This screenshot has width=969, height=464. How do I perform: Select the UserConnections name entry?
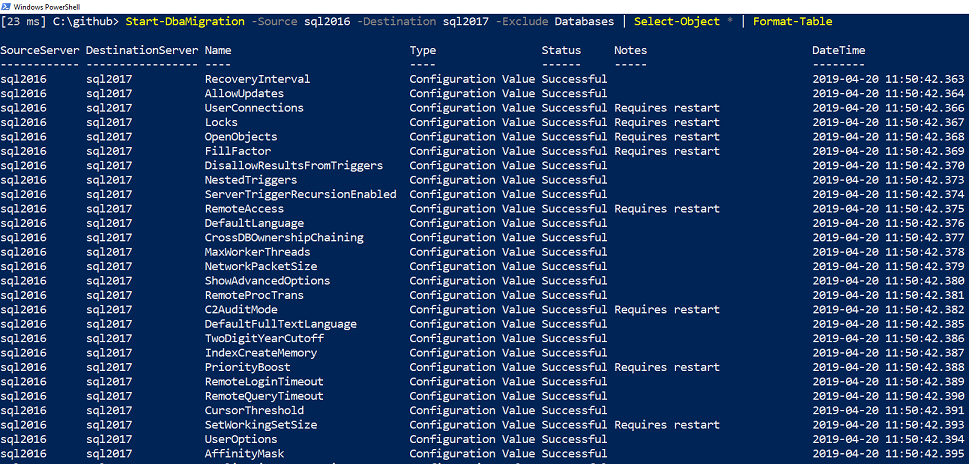coord(254,108)
